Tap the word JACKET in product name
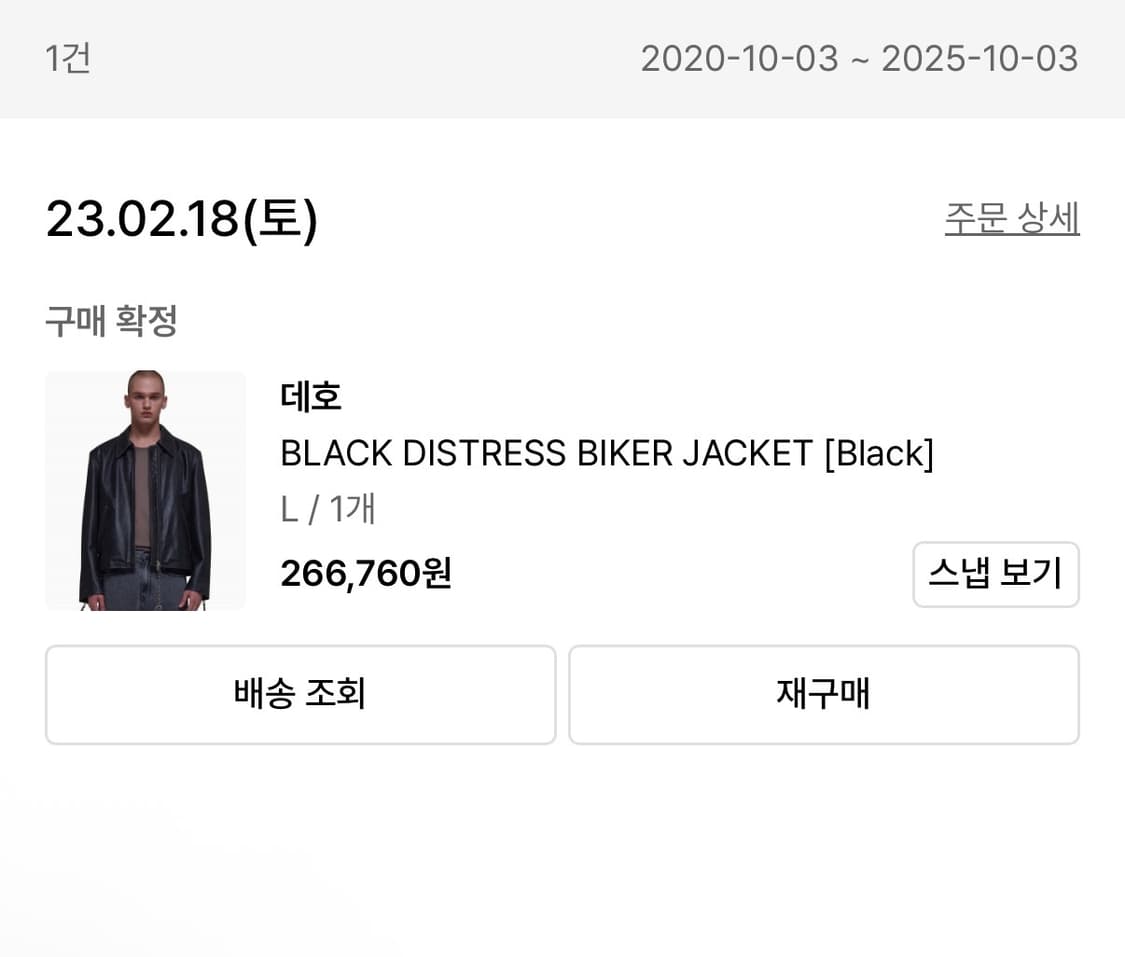Image resolution: width=1125 pixels, height=957 pixels. click(747, 454)
